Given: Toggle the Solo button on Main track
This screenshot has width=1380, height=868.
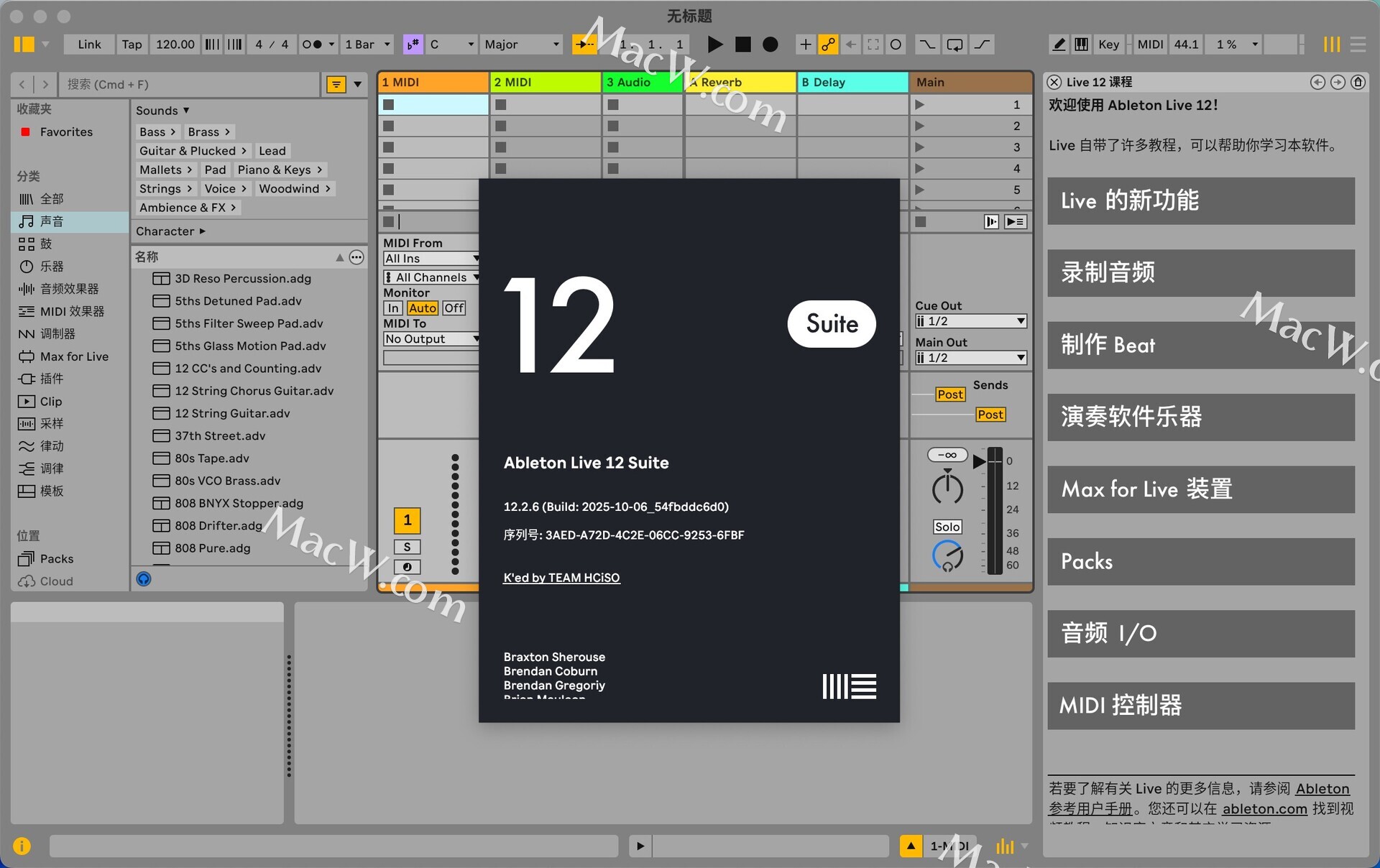Looking at the screenshot, I should (x=947, y=527).
